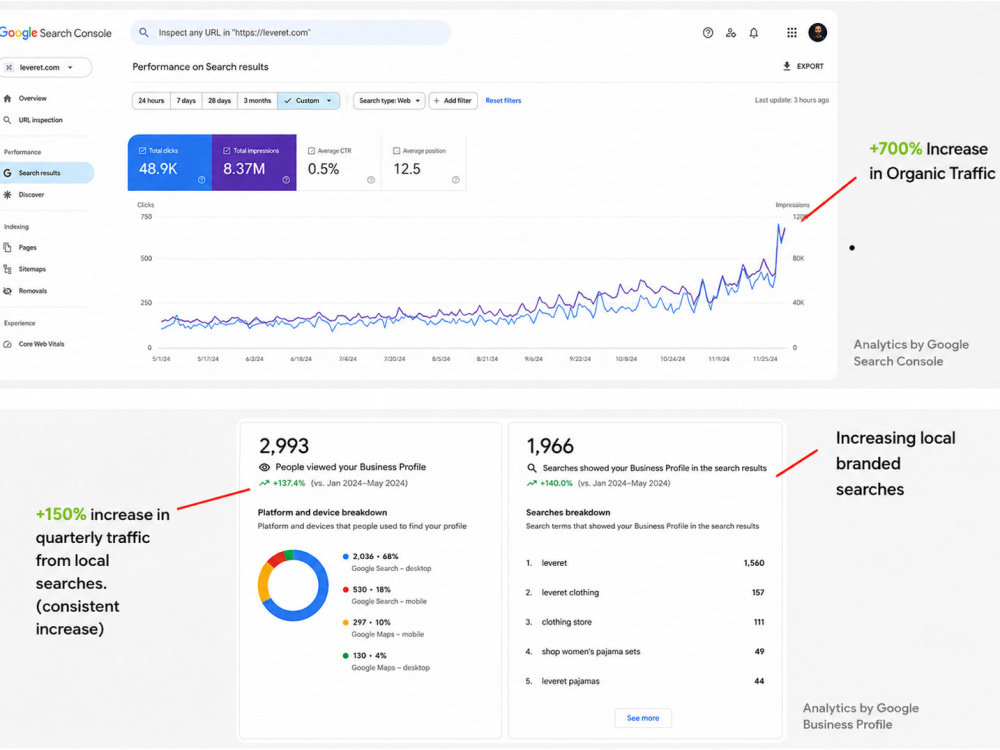Select the 7 days range tab
This screenshot has height=750, width=1000.
(x=186, y=101)
